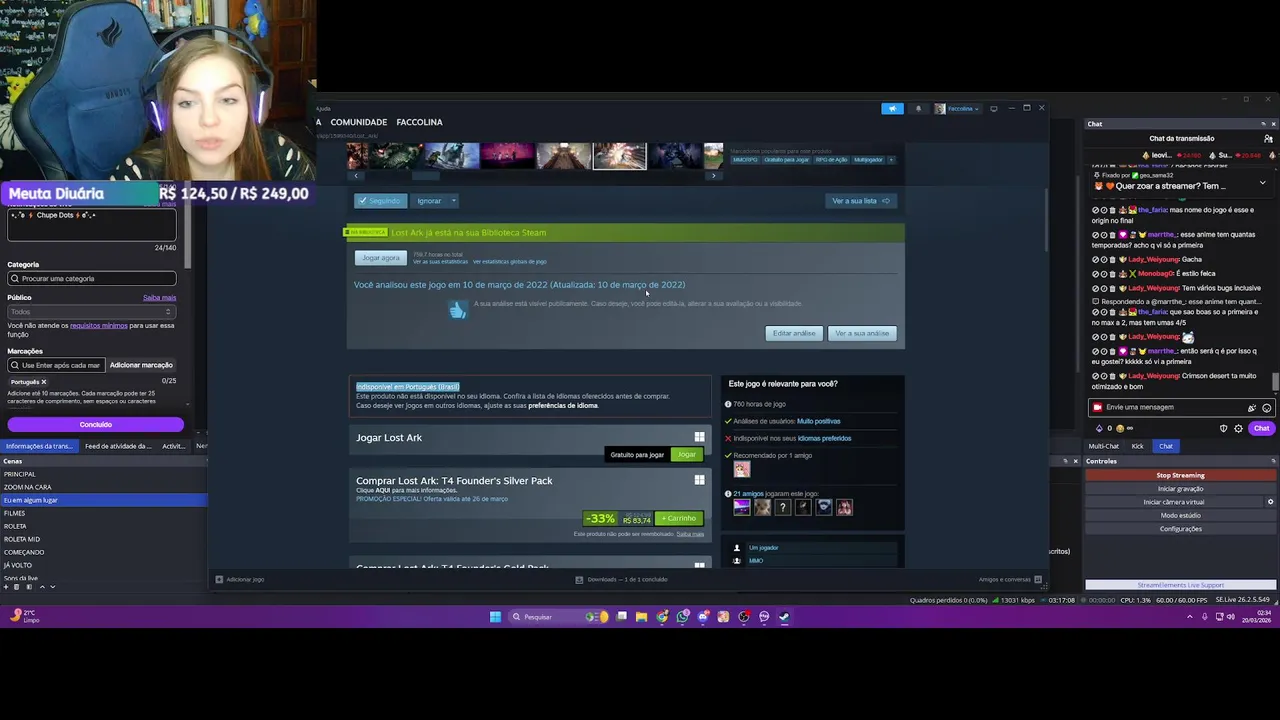1280x720 pixels.
Task: Move scene up with arrow icon
Action: 42,587
